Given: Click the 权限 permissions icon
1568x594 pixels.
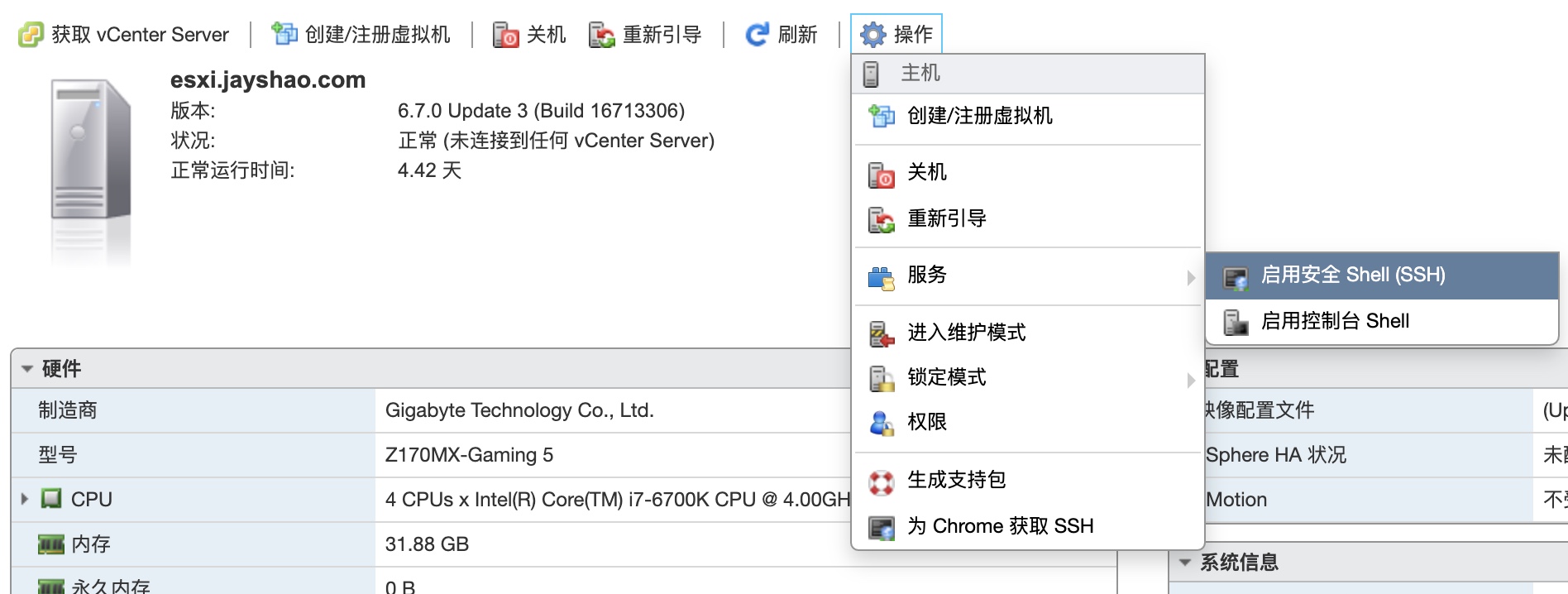Looking at the screenshot, I should pos(882,423).
